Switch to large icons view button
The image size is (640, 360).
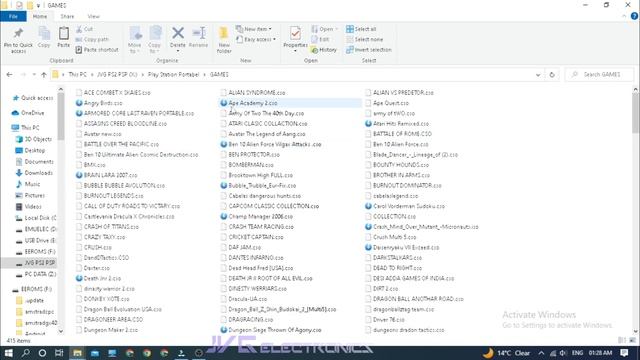coord(632,340)
